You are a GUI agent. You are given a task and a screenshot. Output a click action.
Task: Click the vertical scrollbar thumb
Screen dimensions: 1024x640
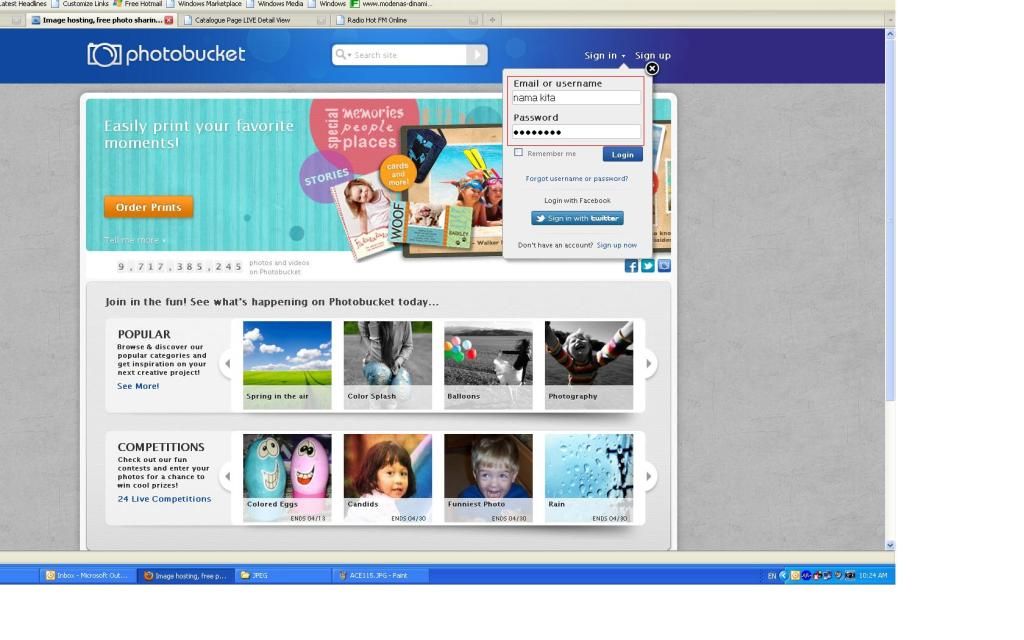(x=889, y=219)
